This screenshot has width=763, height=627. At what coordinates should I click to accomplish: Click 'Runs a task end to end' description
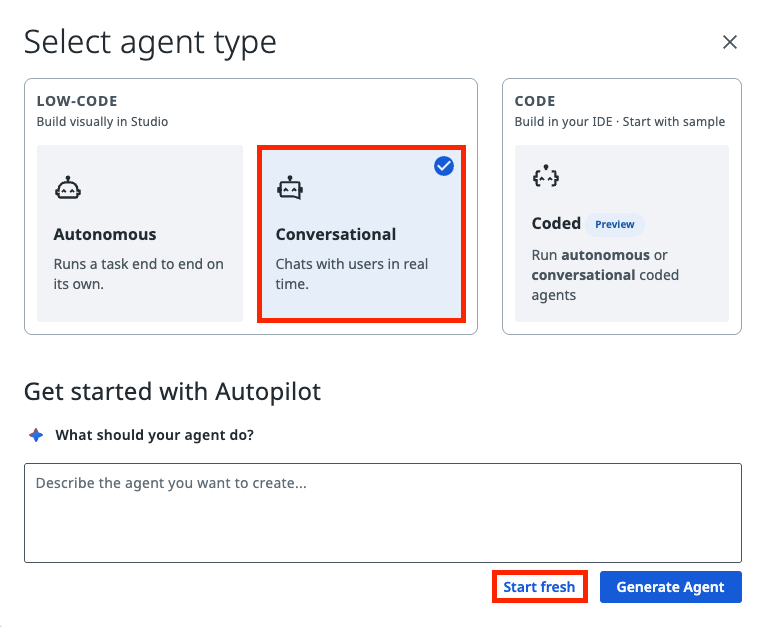coord(139,274)
